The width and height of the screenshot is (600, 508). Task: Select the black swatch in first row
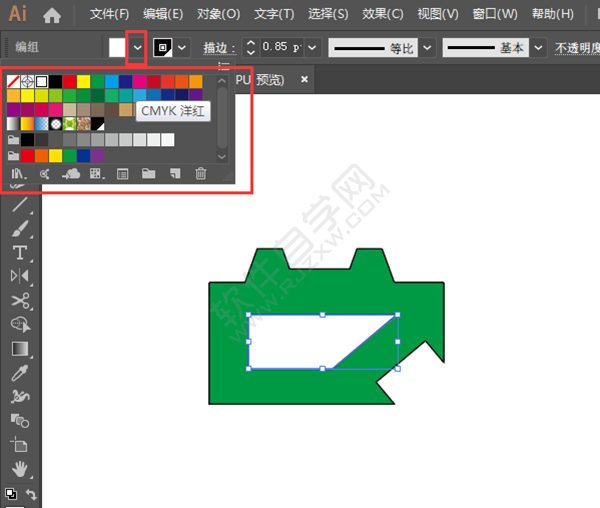(x=55, y=81)
